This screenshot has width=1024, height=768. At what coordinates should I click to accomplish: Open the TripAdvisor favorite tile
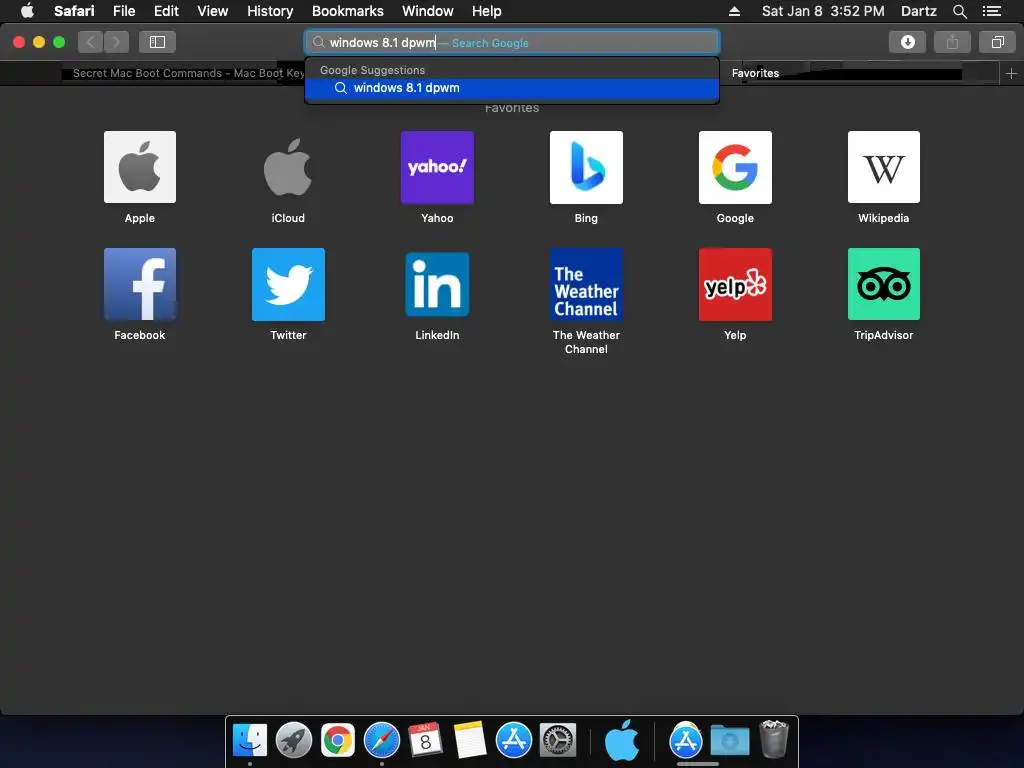click(x=884, y=284)
